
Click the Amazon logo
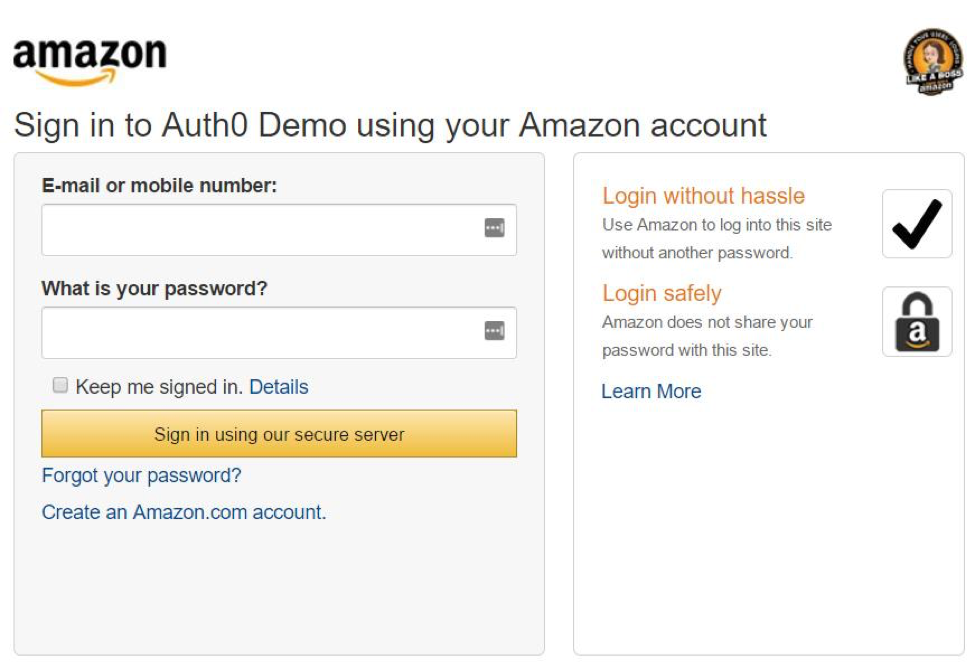coord(89,60)
